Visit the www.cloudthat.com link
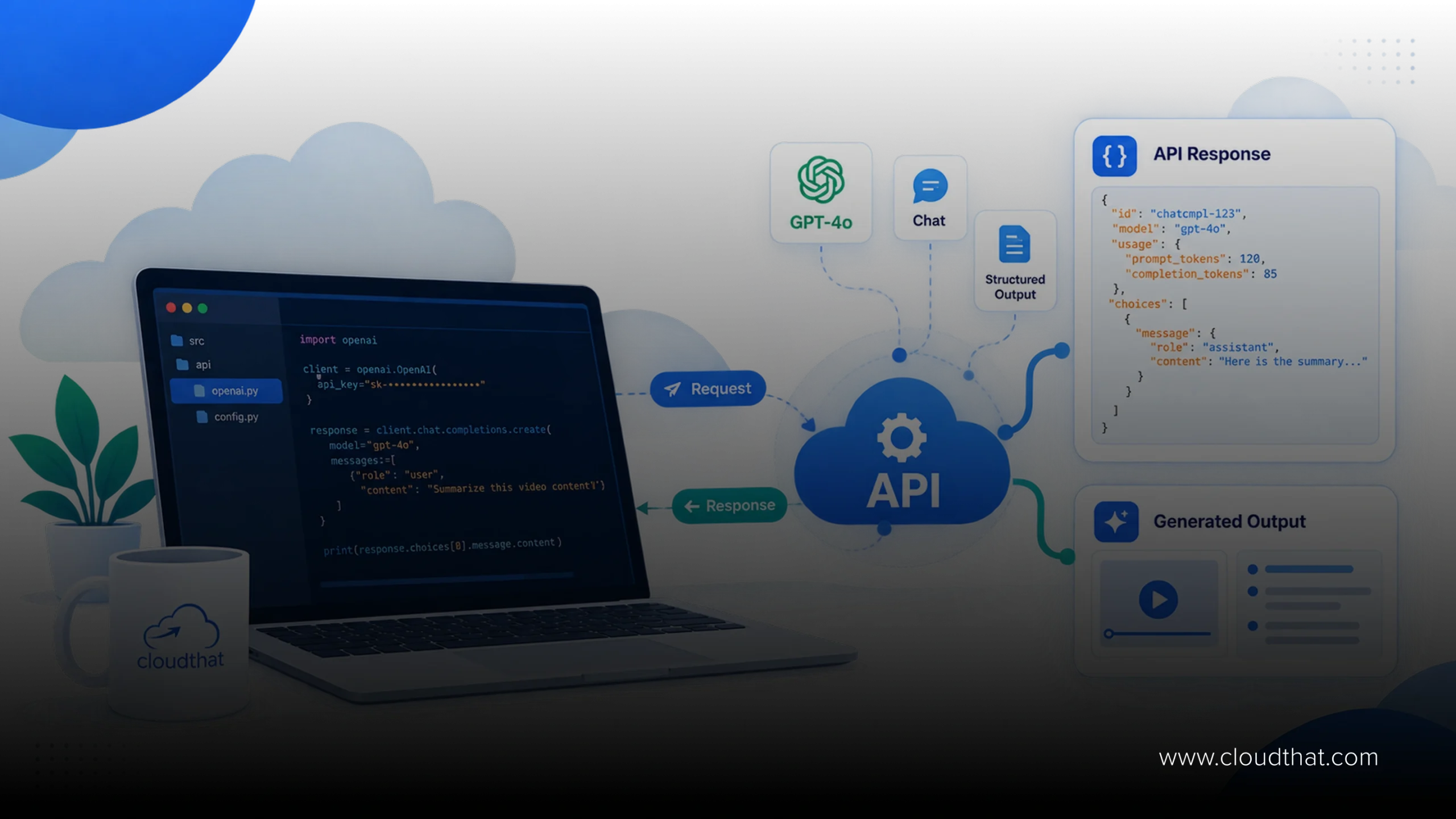 [x=1268, y=758]
